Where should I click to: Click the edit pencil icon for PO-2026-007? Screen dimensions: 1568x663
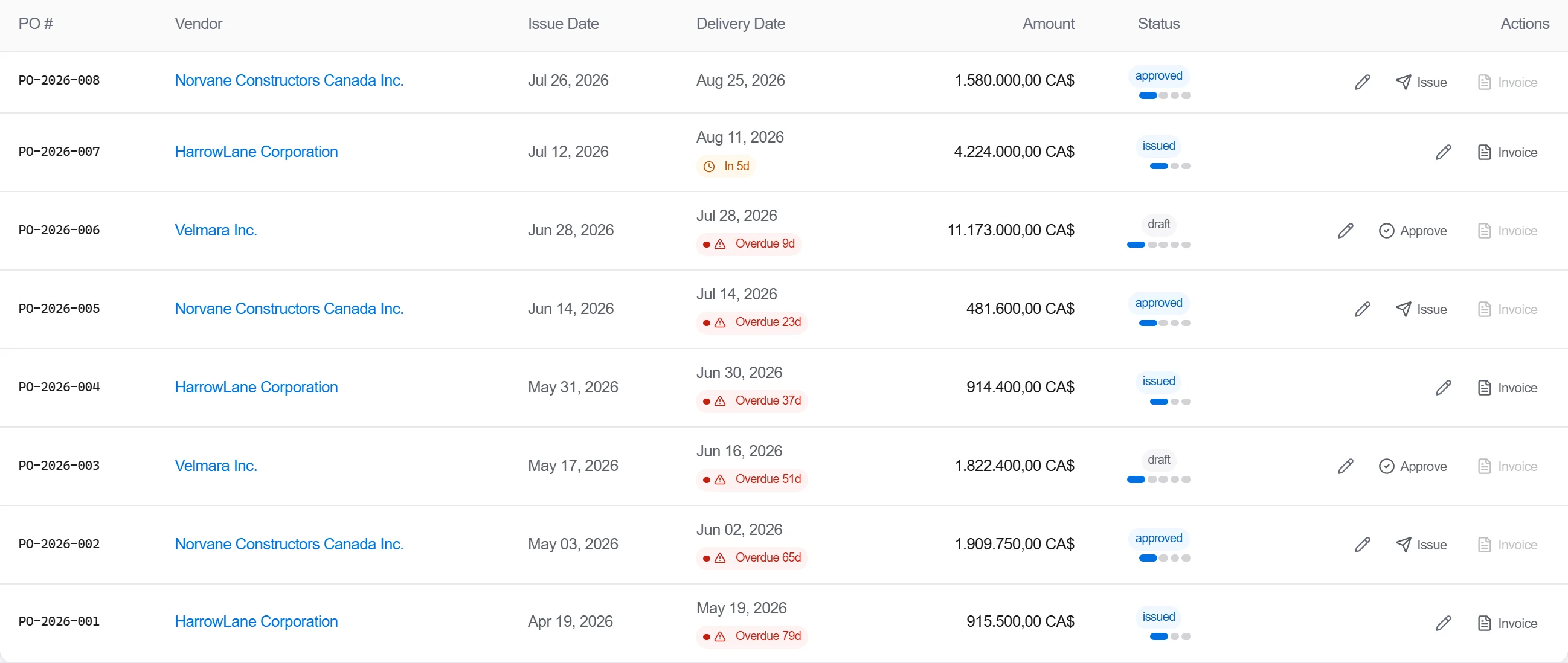1443,152
